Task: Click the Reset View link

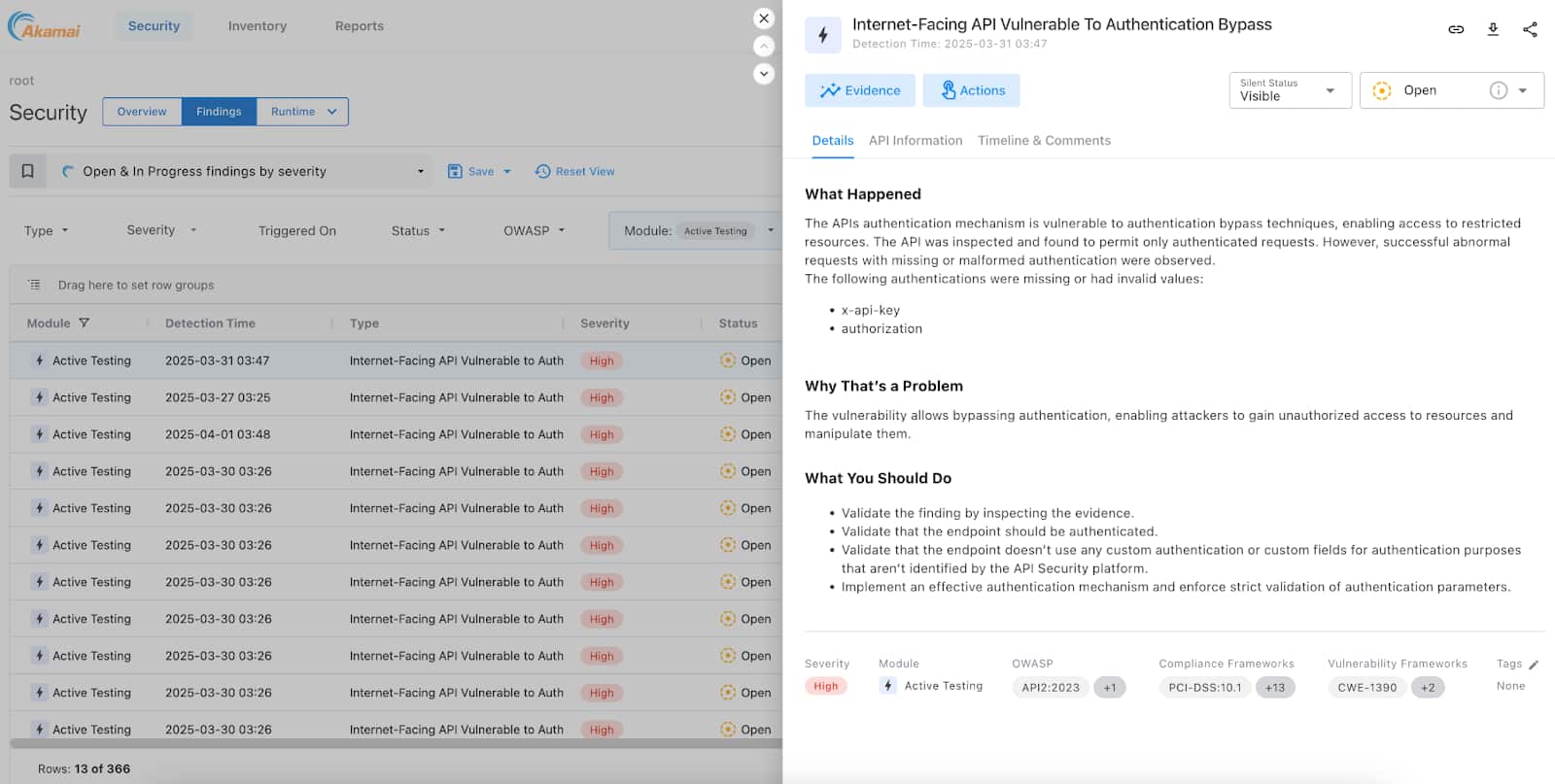Action: coord(574,171)
